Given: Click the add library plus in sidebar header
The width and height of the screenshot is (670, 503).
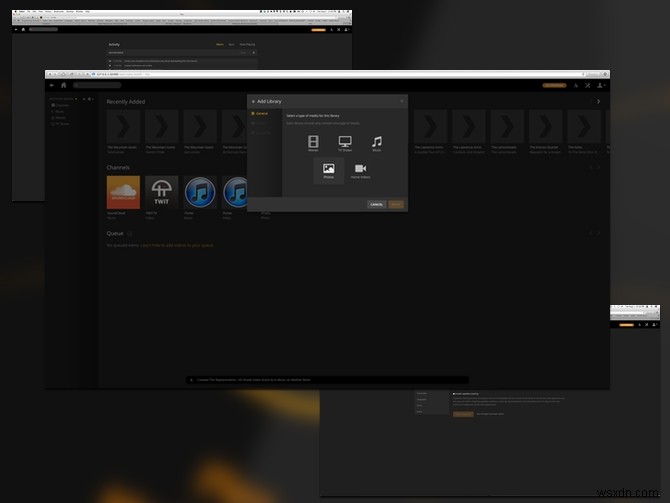Looking at the screenshot, I should coord(84,99).
